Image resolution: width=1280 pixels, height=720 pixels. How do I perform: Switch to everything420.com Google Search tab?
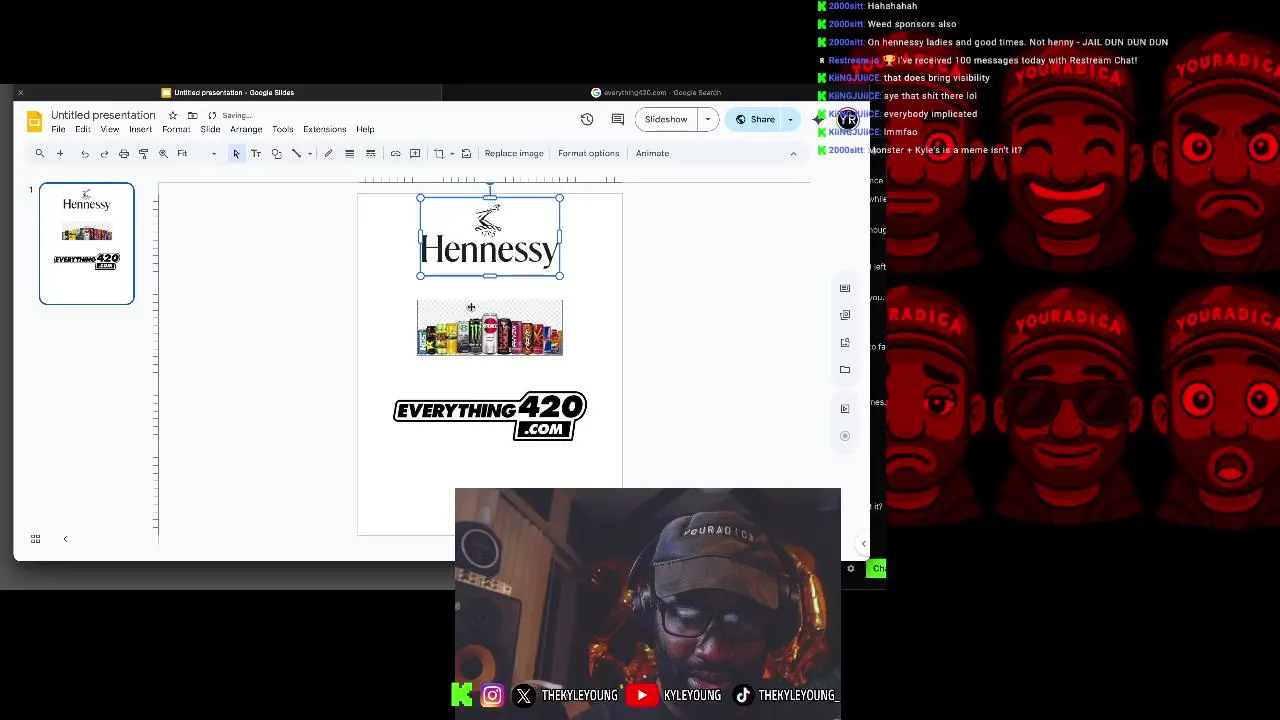coord(655,92)
